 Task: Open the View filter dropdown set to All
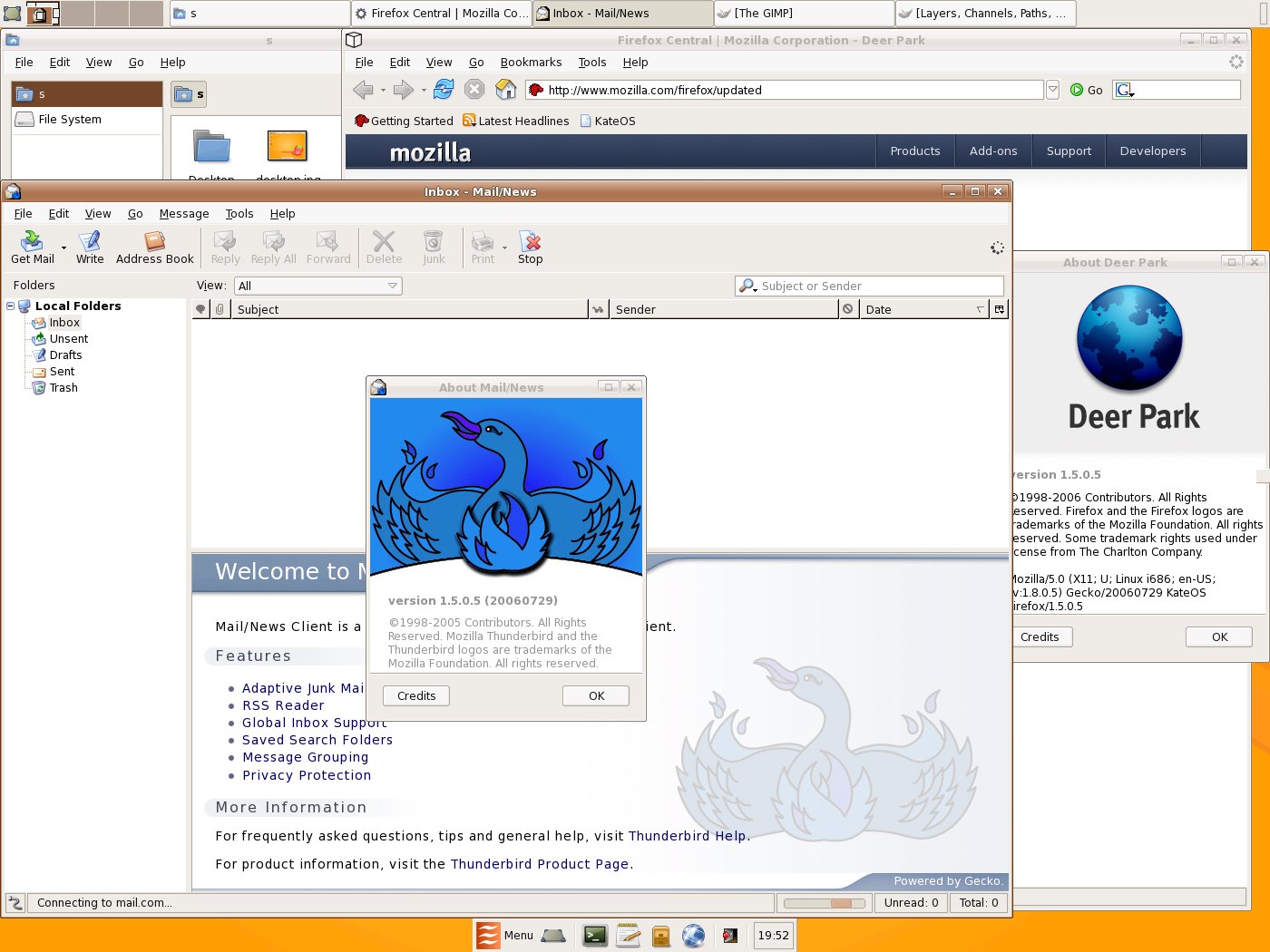point(317,286)
